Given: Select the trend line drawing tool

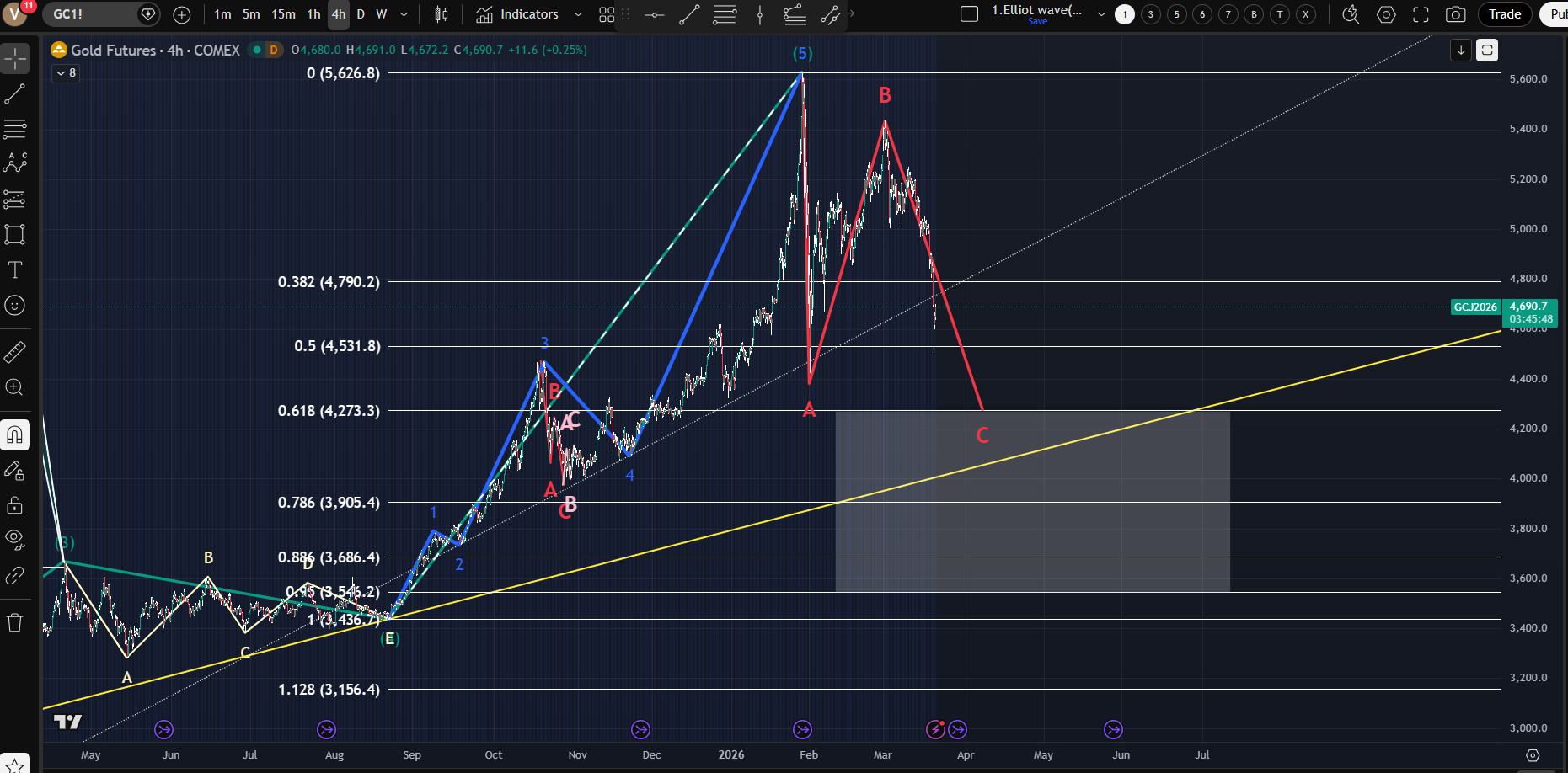Looking at the screenshot, I should [15, 93].
